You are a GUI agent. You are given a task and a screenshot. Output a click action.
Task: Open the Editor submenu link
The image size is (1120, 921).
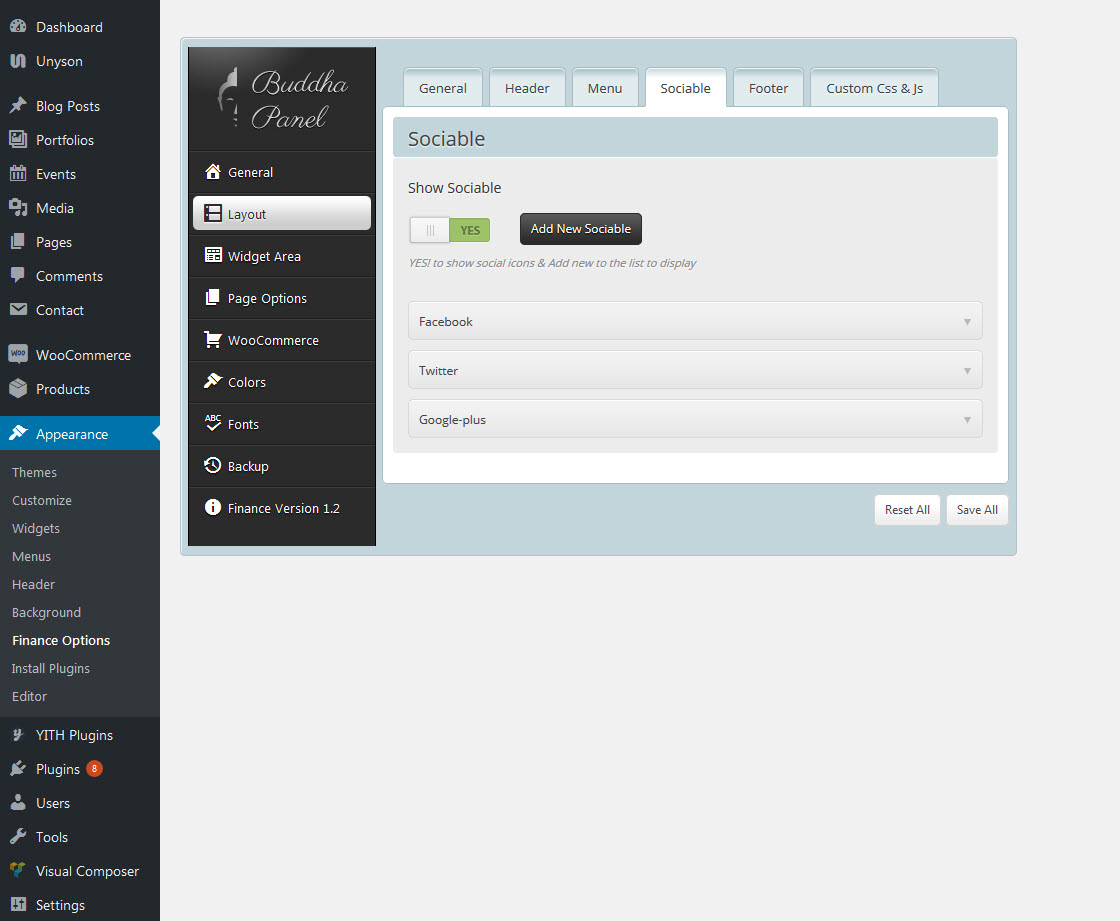[x=29, y=696]
